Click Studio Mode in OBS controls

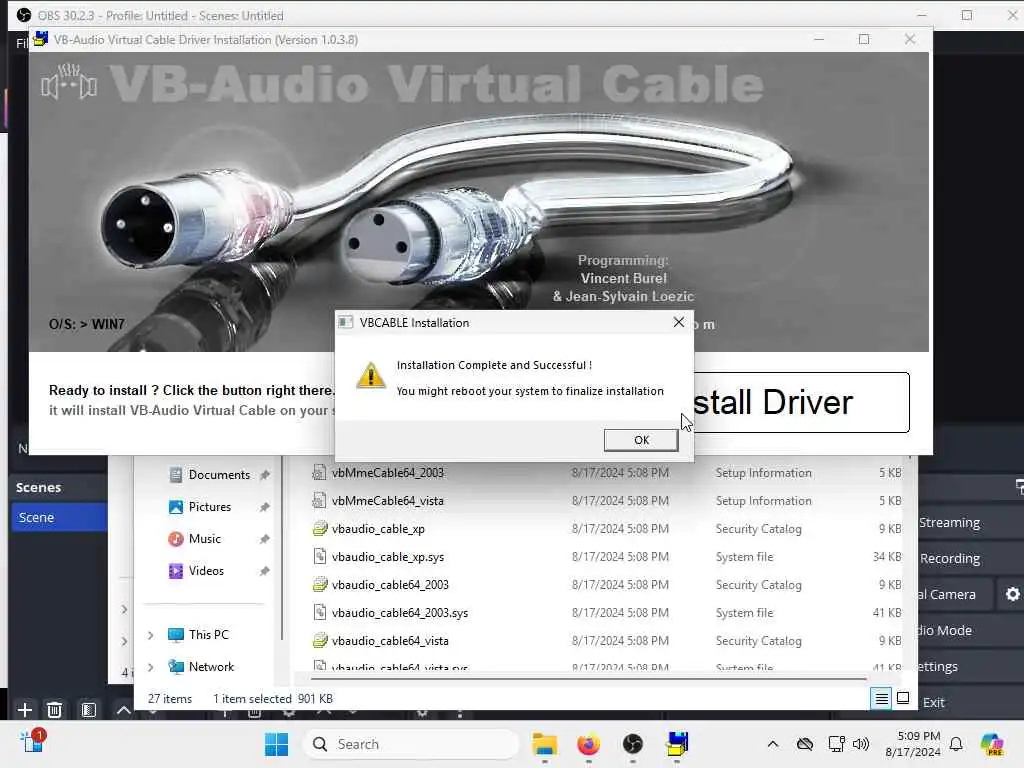coord(970,630)
